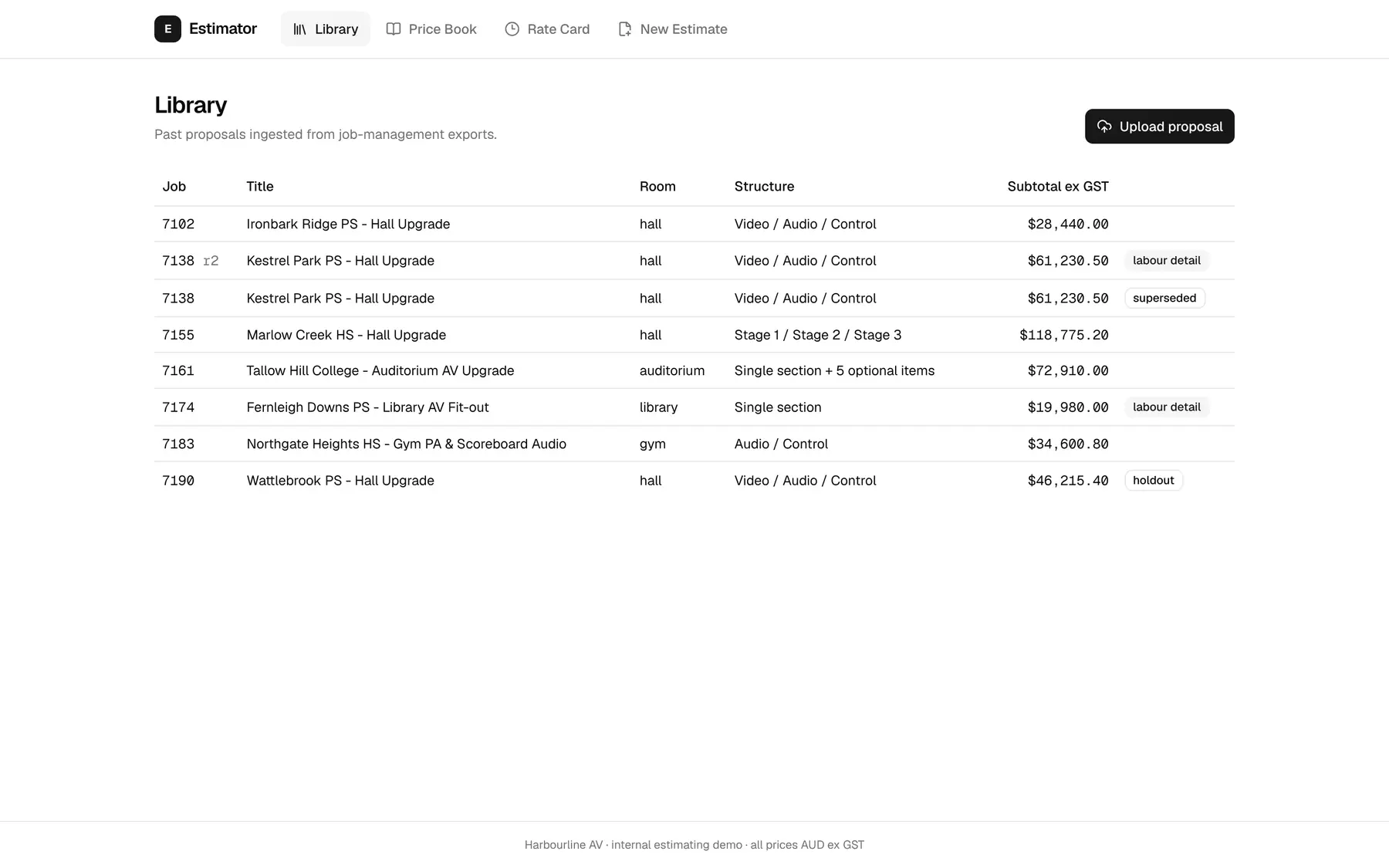This screenshot has width=1389, height=868.
Task: Click the cloud upload icon in Upload proposal
Action: [x=1104, y=127]
